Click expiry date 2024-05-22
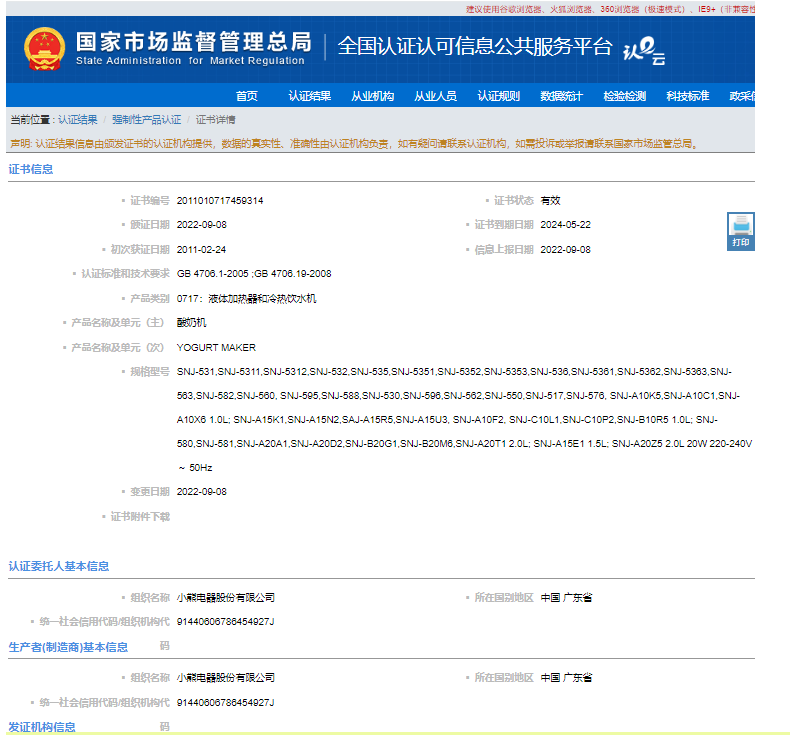 click(565, 225)
